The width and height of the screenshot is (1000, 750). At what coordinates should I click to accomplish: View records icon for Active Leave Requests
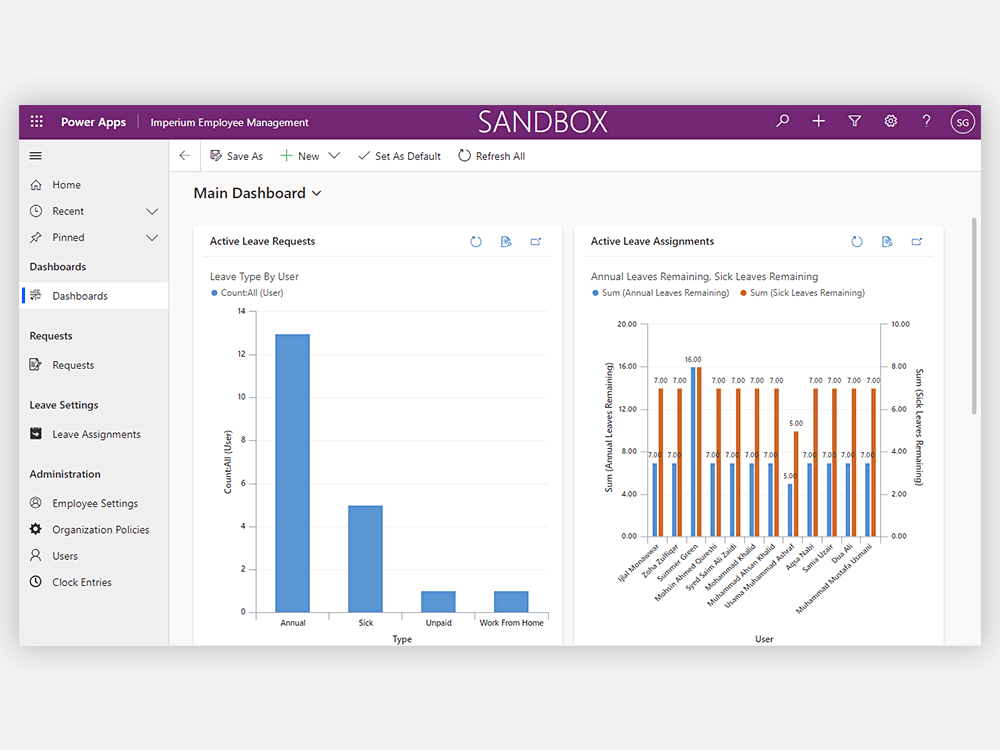point(506,241)
